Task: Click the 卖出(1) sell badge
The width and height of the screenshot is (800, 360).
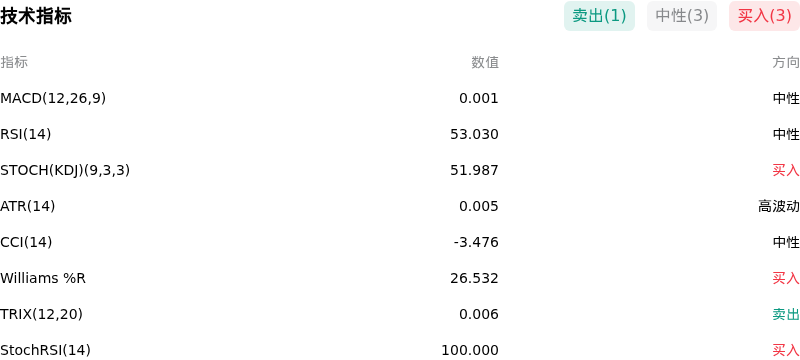Action: coord(599,16)
